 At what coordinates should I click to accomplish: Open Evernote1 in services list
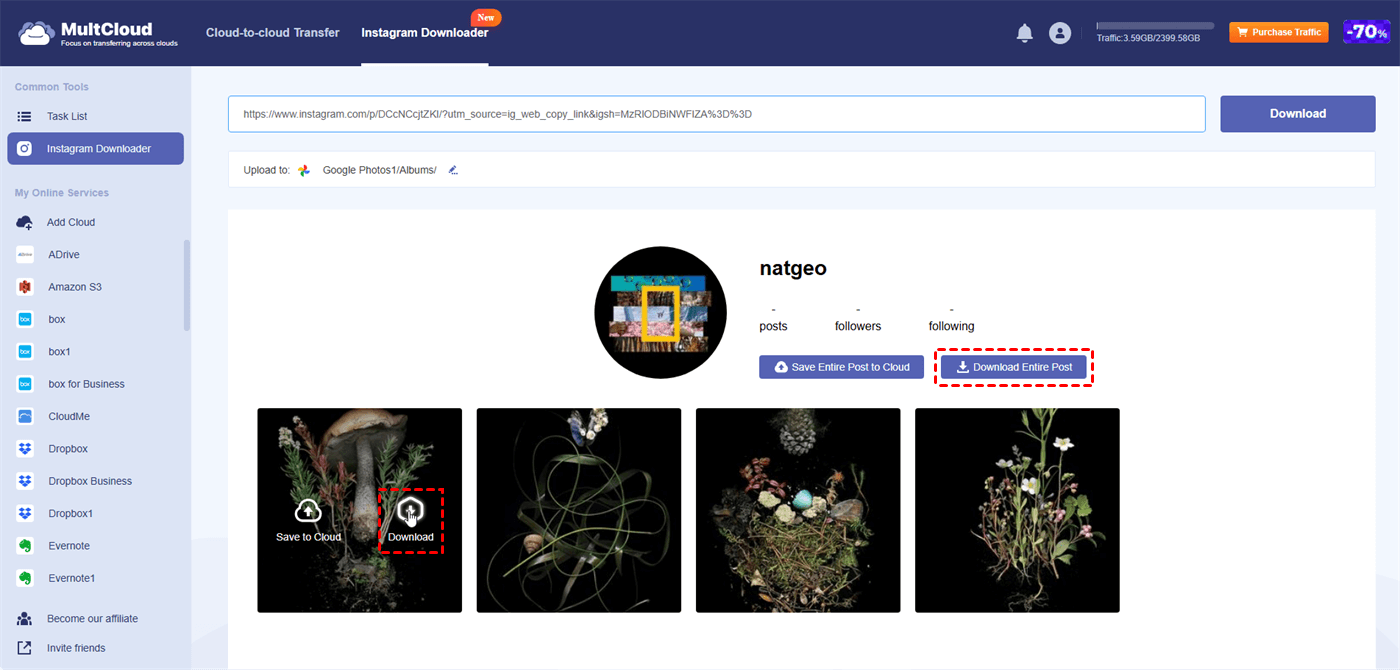[72, 578]
